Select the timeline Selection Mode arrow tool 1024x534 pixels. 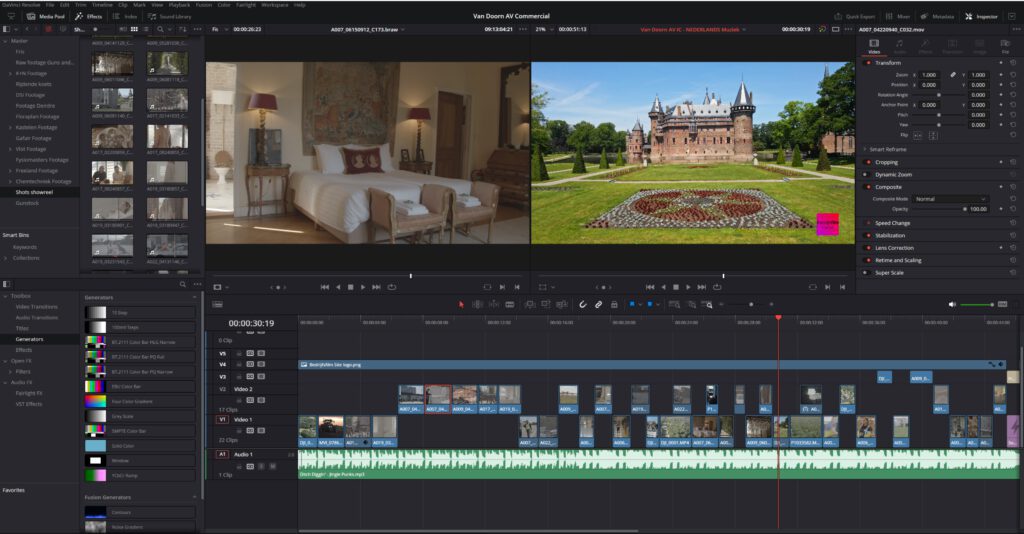[461, 304]
